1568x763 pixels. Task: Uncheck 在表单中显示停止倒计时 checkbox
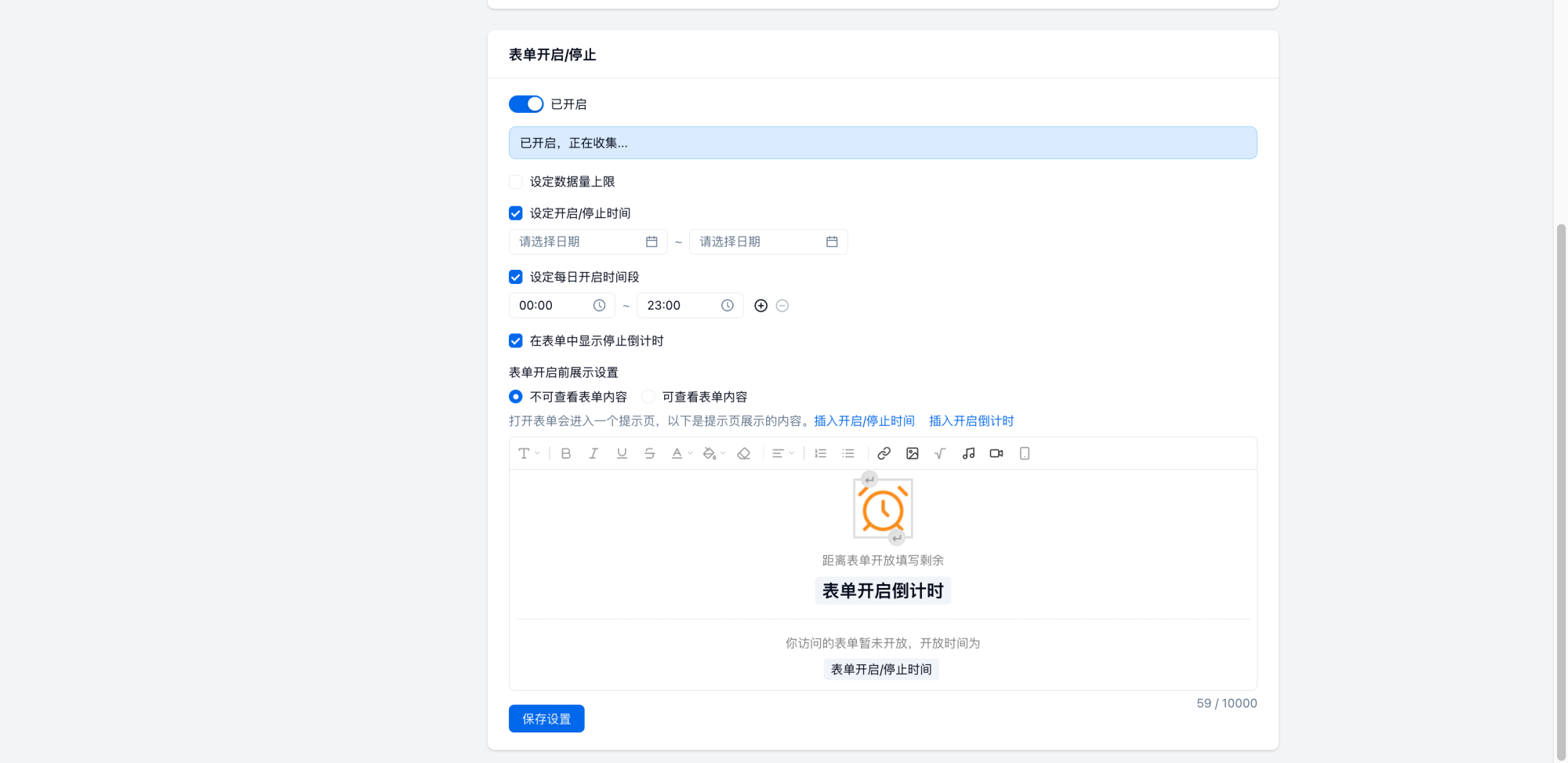click(516, 341)
